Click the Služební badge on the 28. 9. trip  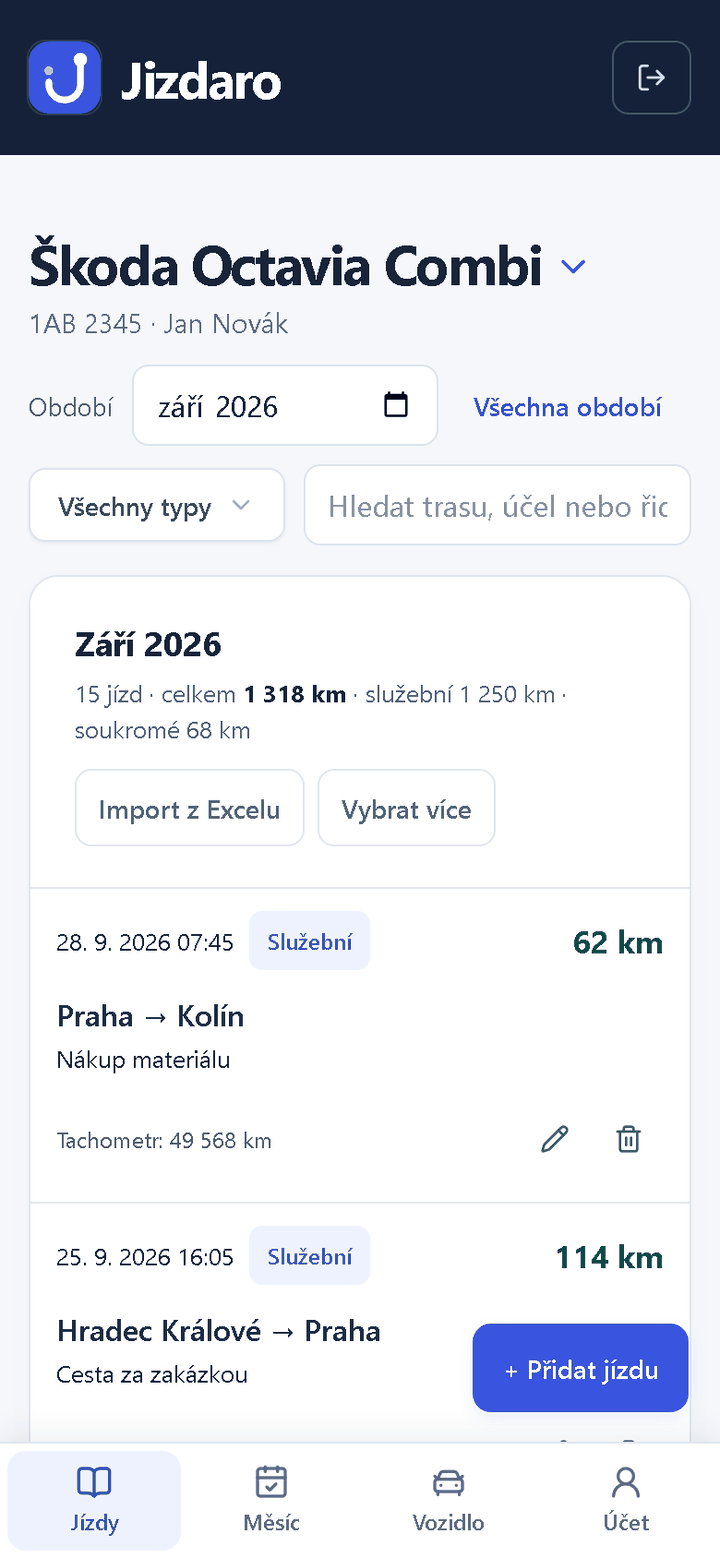(x=309, y=941)
